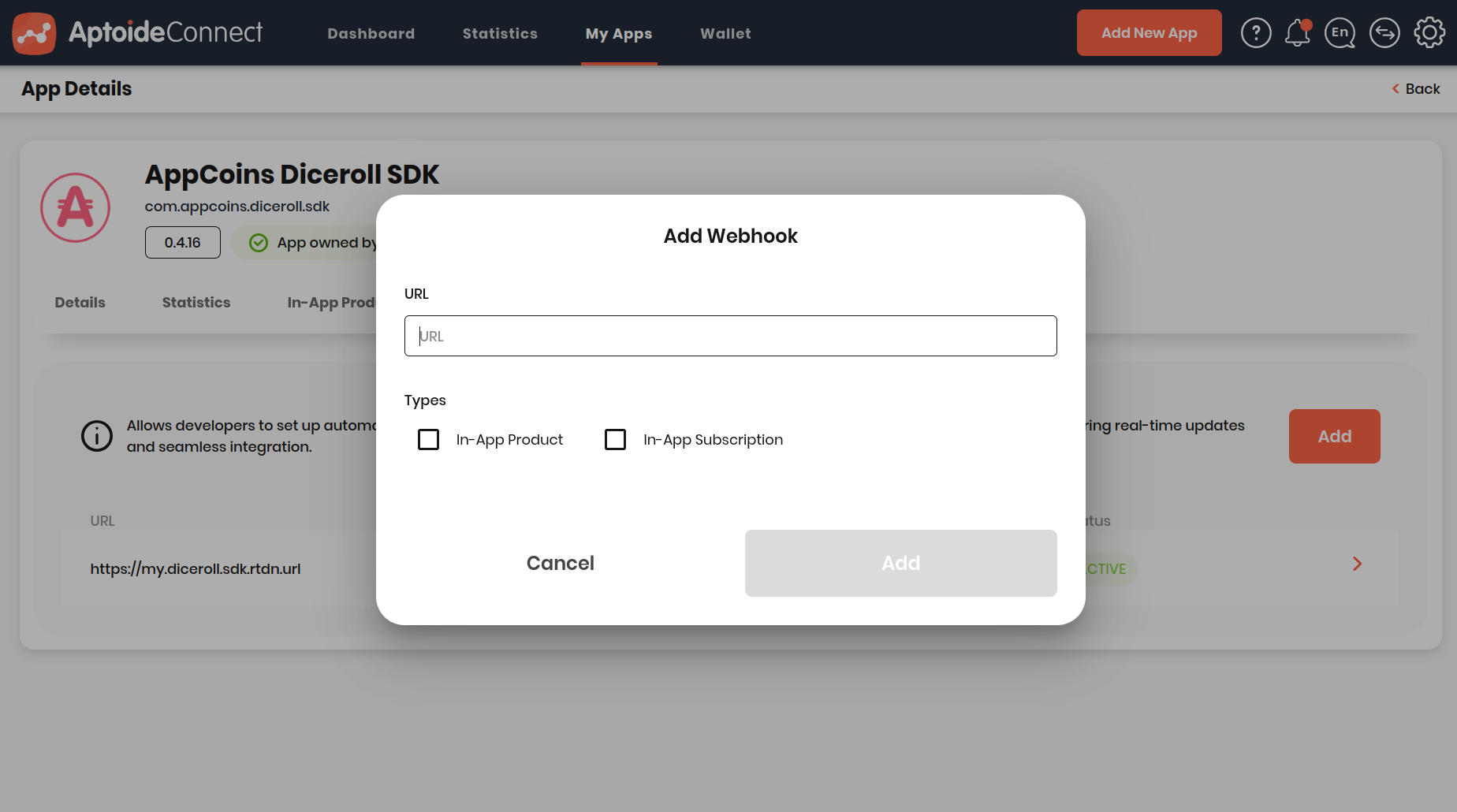The height and width of the screenshot is (812, 1457).
Task: Open the En language selector icon
Action: 1340,33
